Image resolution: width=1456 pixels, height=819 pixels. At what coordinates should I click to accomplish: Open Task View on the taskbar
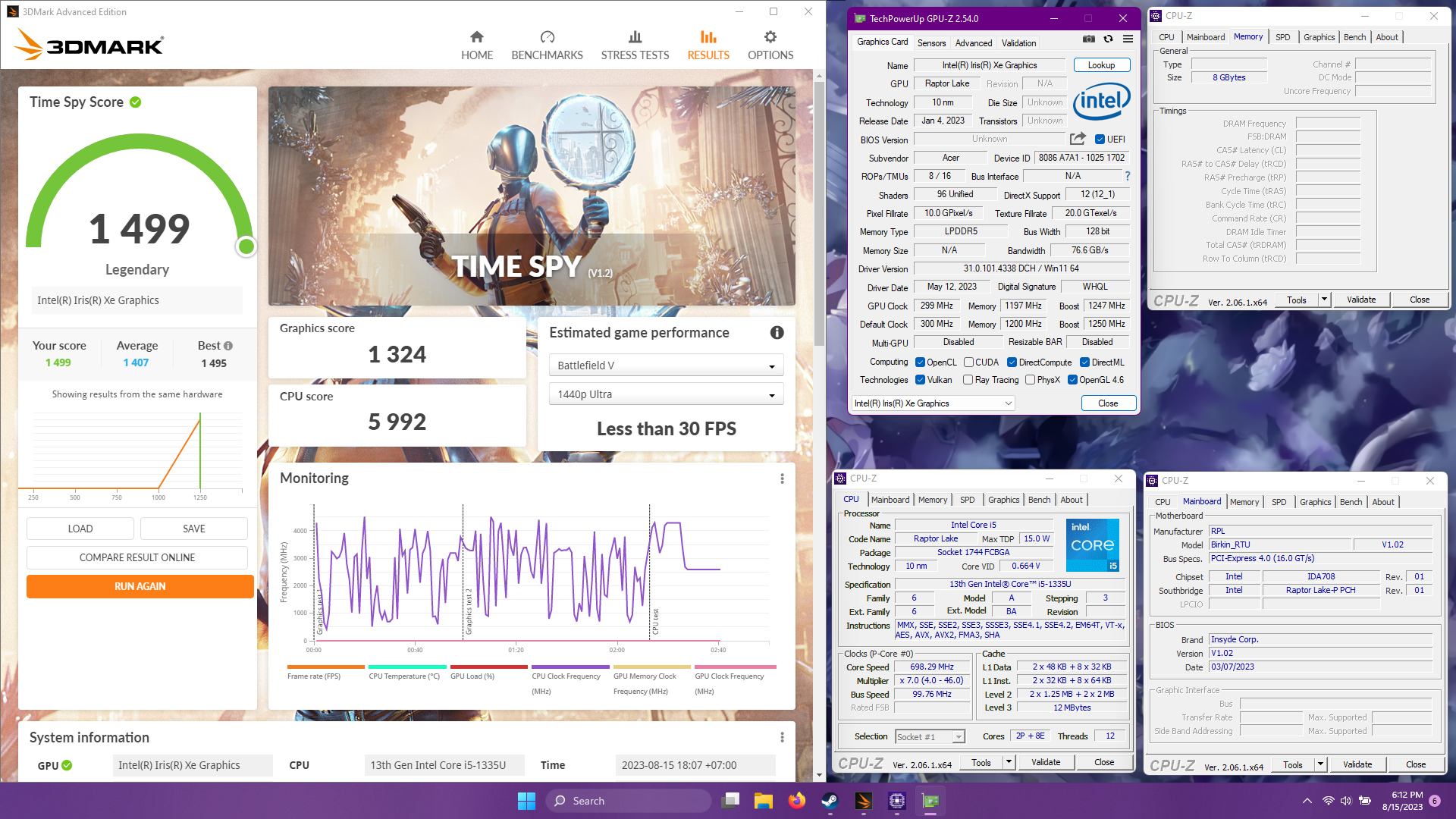[x=731, y=801]
